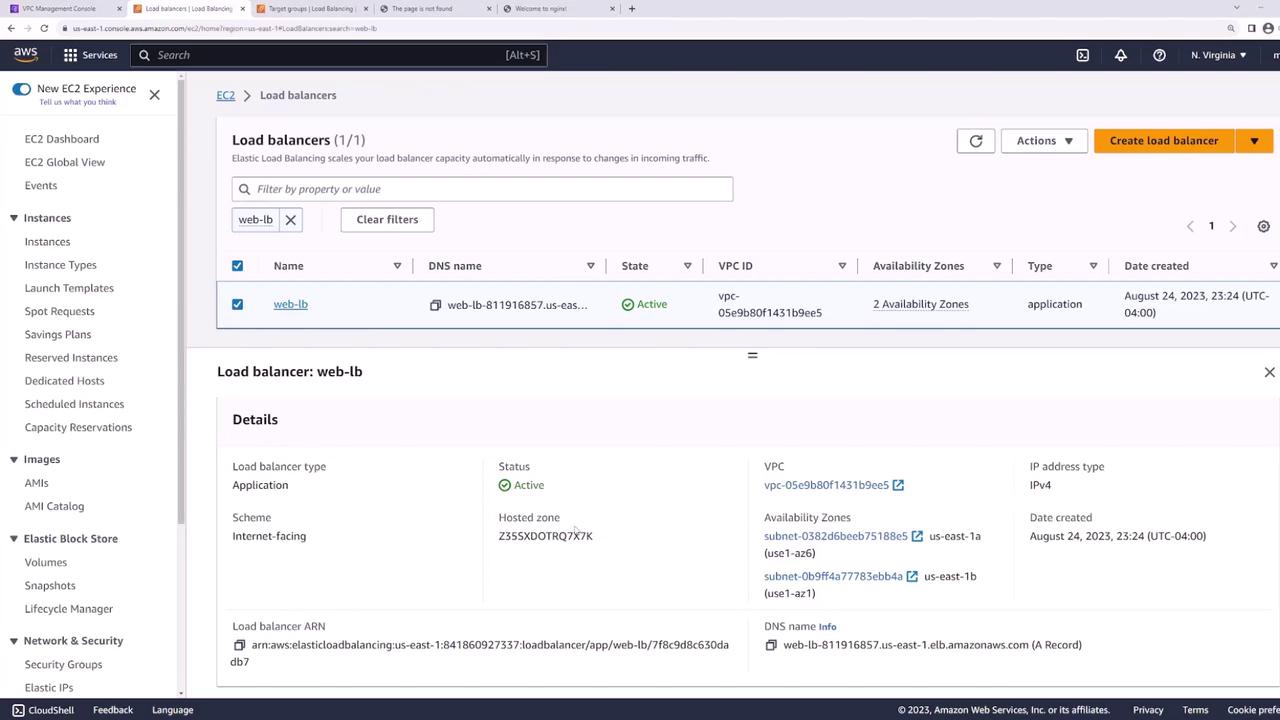Image resolution: width=1280 pixels, height=720 pixels.
Task: Click the DNS name Info link
Action: pyautogui.click(x=827, y=627)
